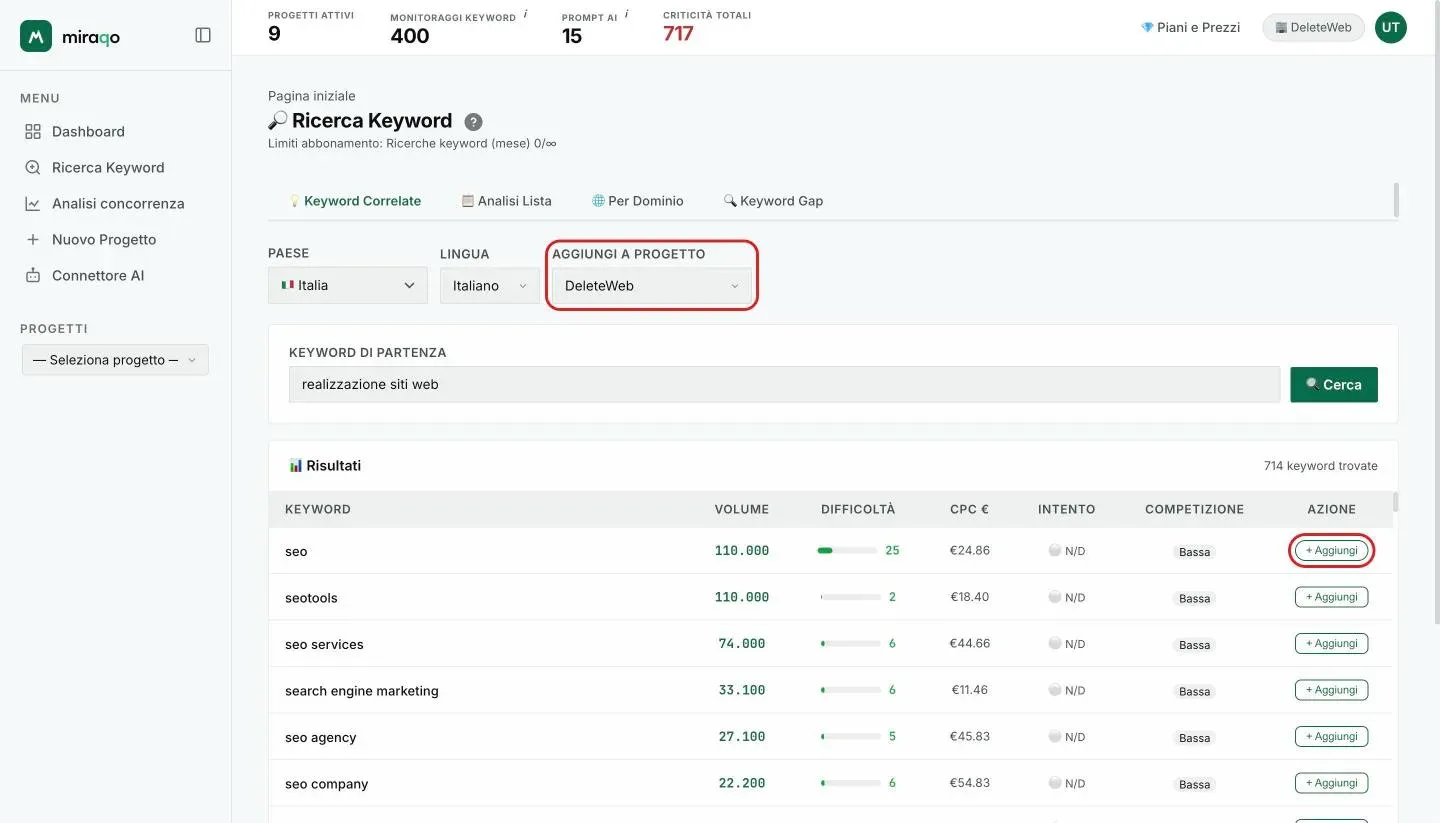
Task: Open Connettore AI from sidebar menu
Action: [98, 275]
